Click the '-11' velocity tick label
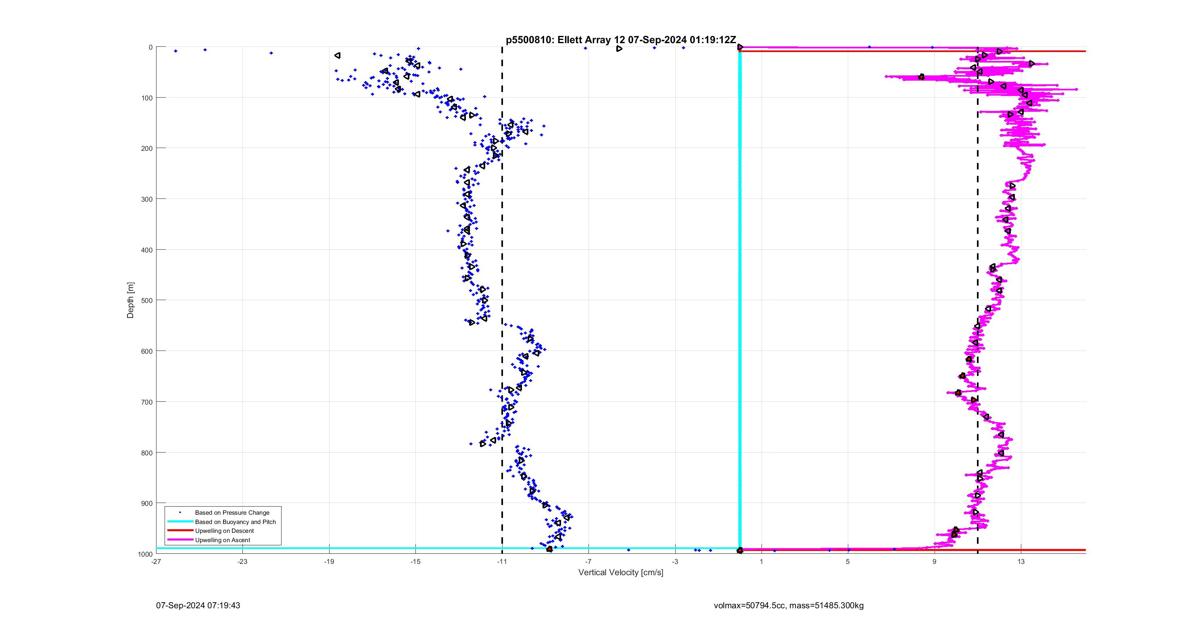Screen dimensions: 1200x622 [502, 562]
